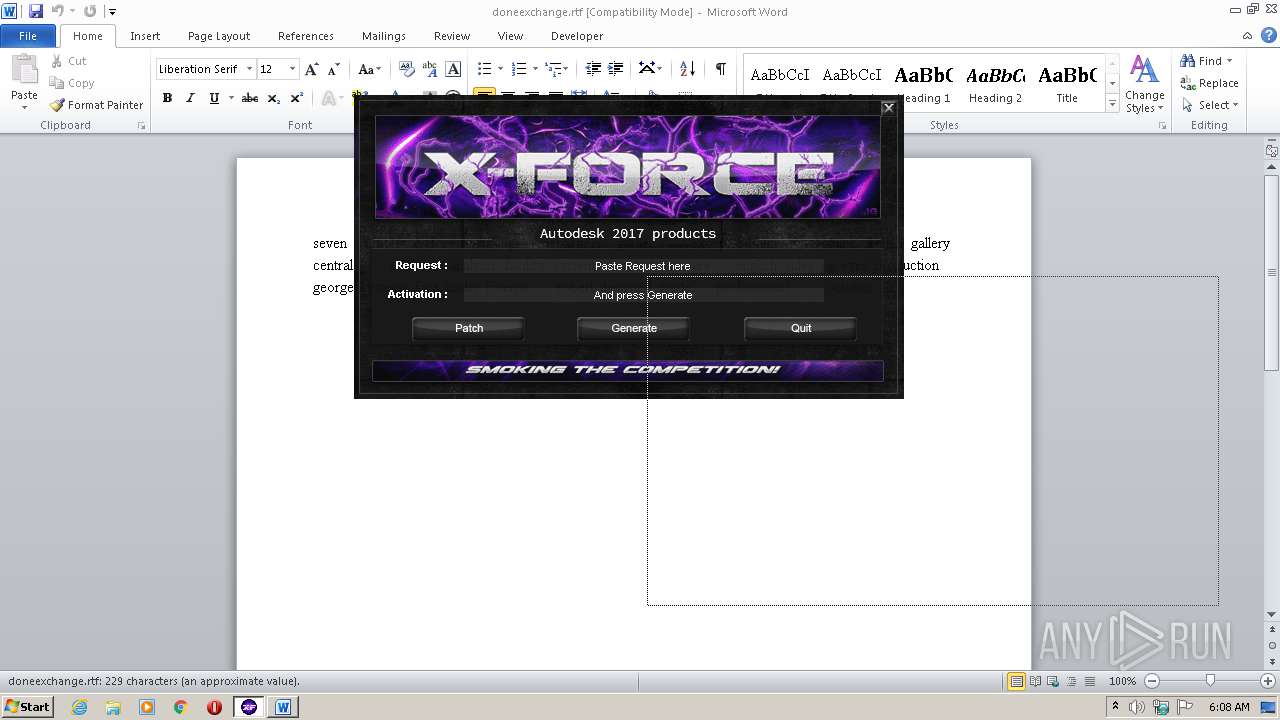Click the Cut scissors command

[69, 61]
